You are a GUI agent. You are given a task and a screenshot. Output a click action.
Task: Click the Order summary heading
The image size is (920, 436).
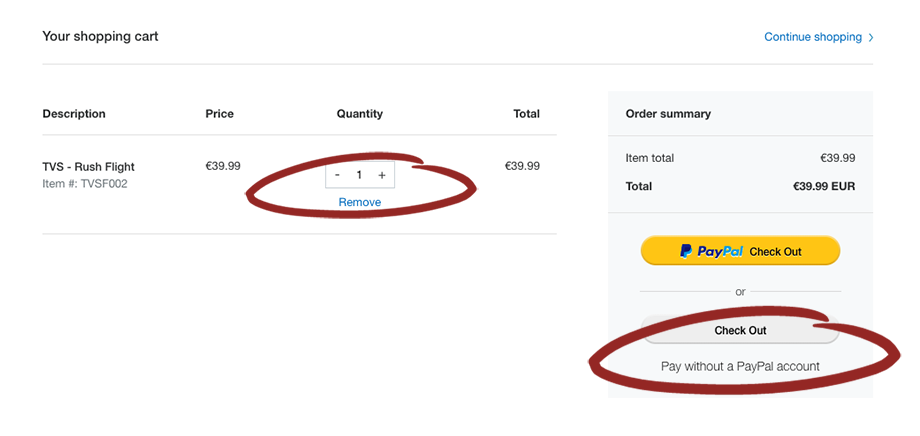pos(668,114)
